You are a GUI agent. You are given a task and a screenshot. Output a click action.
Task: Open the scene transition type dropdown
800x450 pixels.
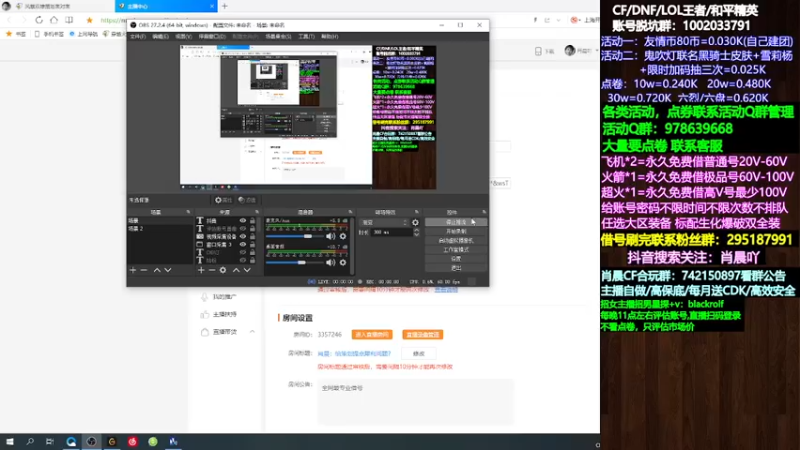[x=384, y=222]
